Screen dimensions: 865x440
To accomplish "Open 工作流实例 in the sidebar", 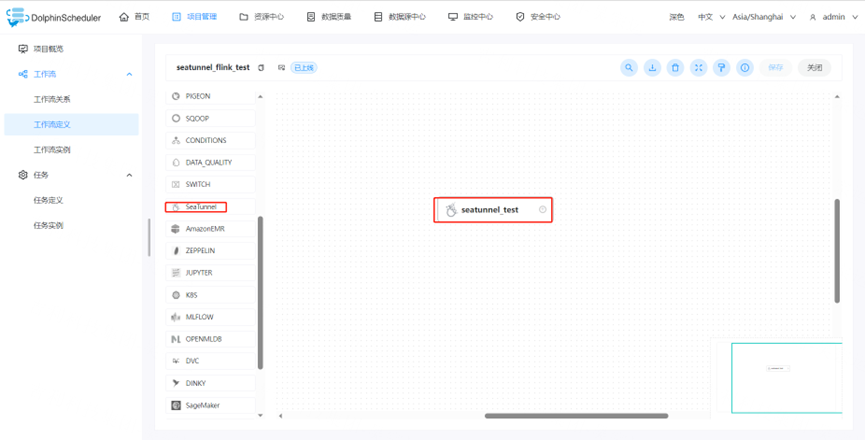I will click(x=71, y=149).
